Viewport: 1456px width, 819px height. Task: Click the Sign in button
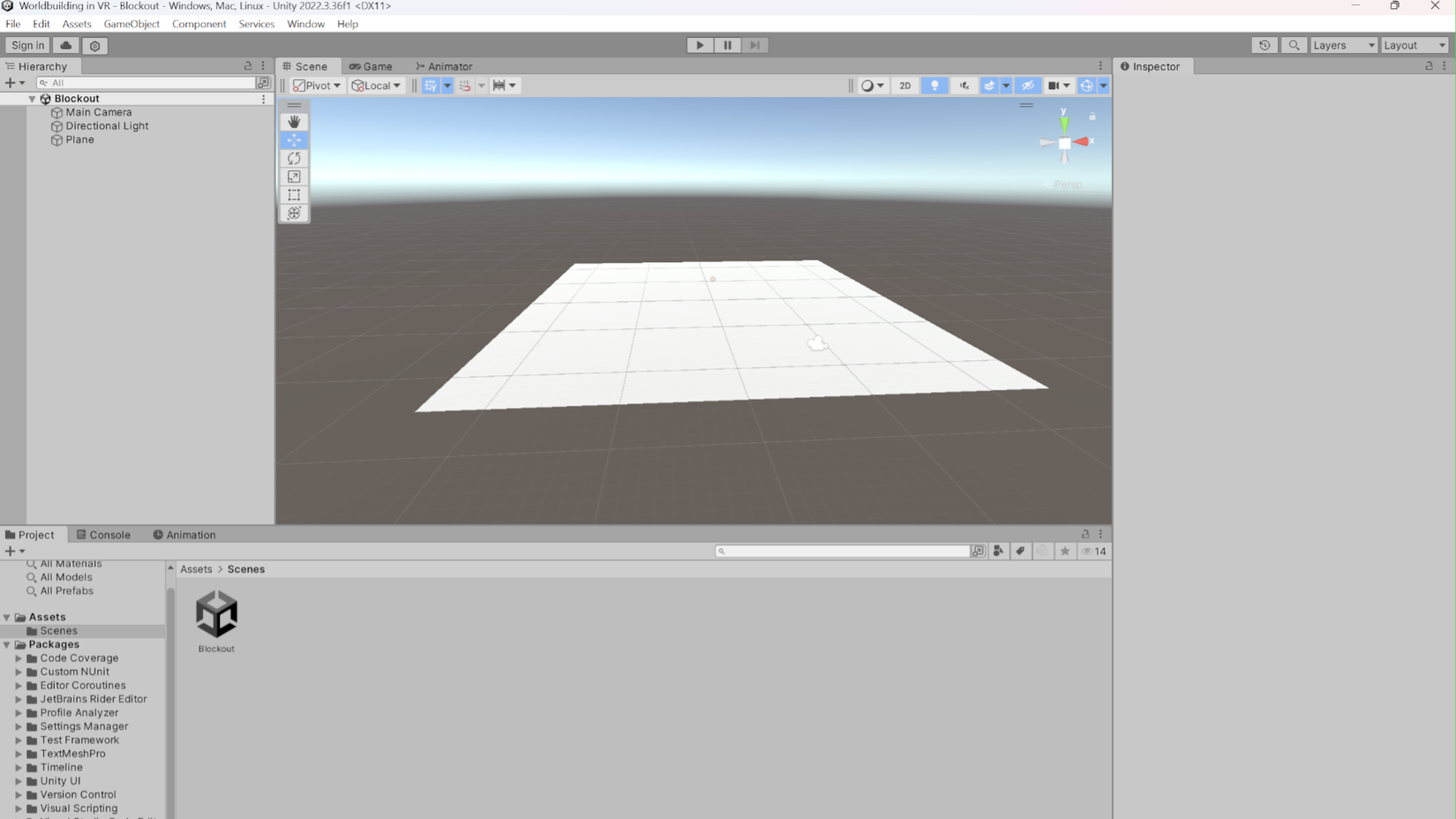[x=26, y=45]
